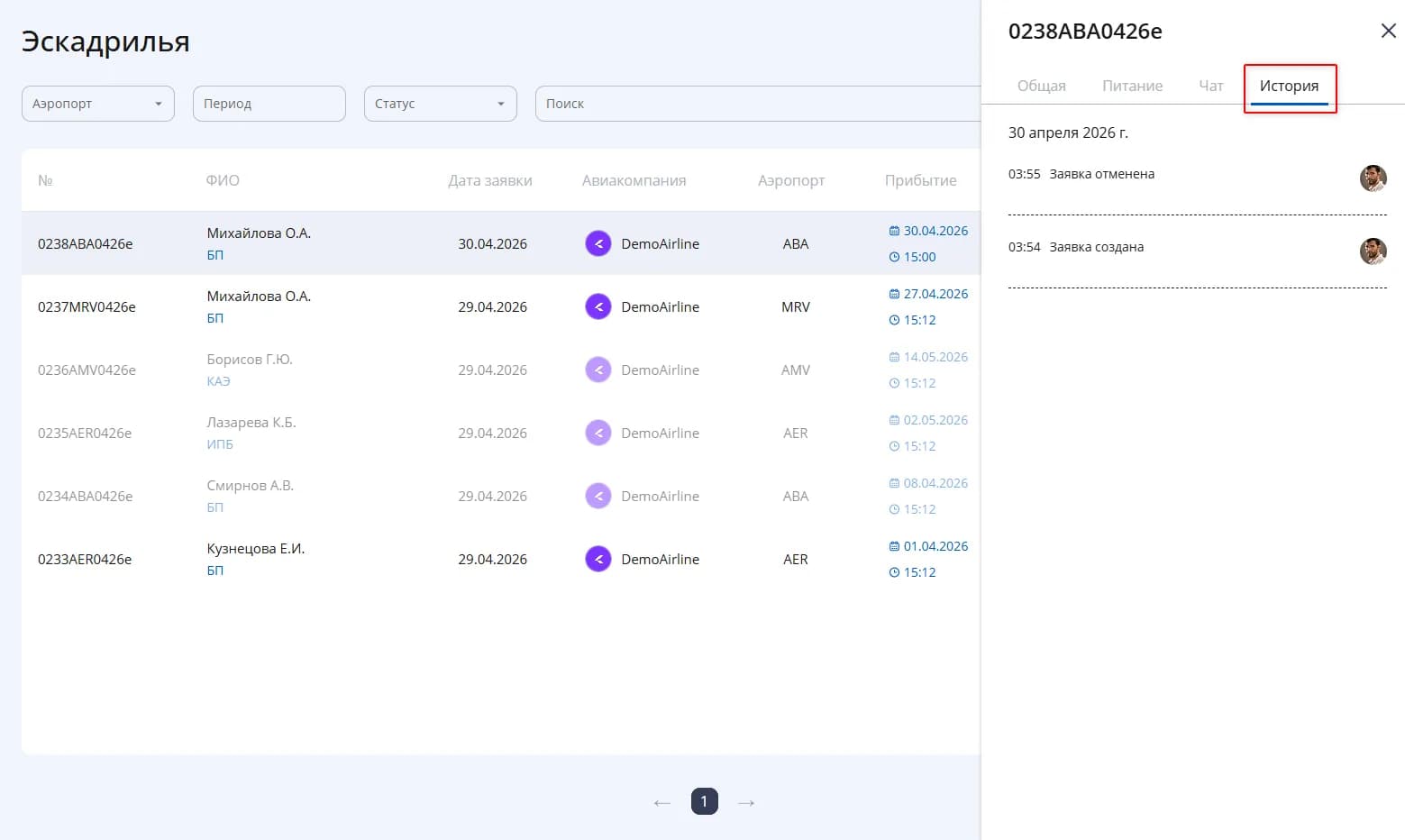Screen dimensions: 1405x840
Task: Click the DemoAirline logo in row 0233AER0426e
Action: [x=598, y=559]
